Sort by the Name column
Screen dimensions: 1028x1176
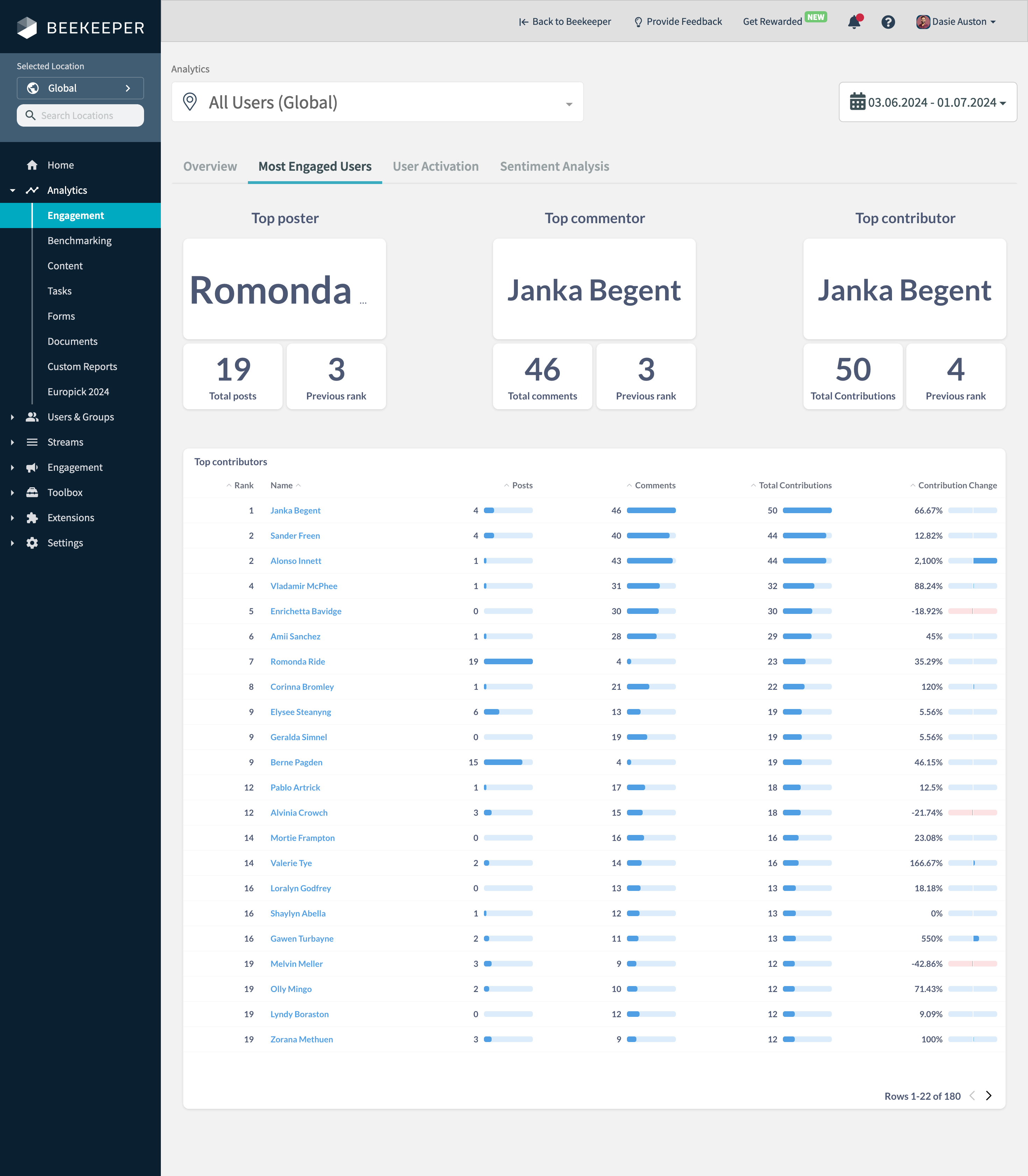click(286, 485)
